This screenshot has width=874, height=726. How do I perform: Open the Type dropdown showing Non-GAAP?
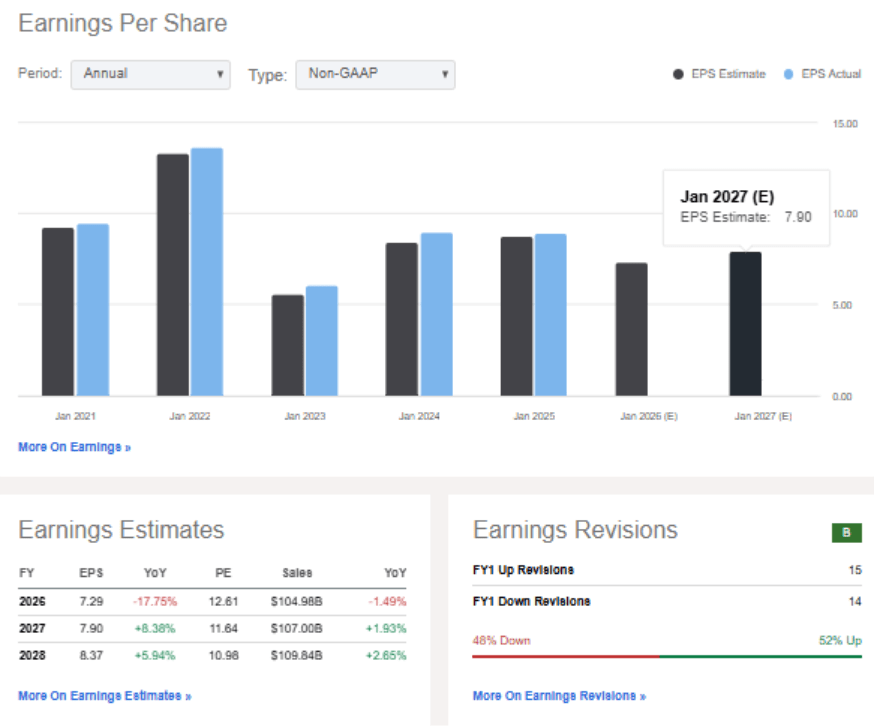(374, 75)
